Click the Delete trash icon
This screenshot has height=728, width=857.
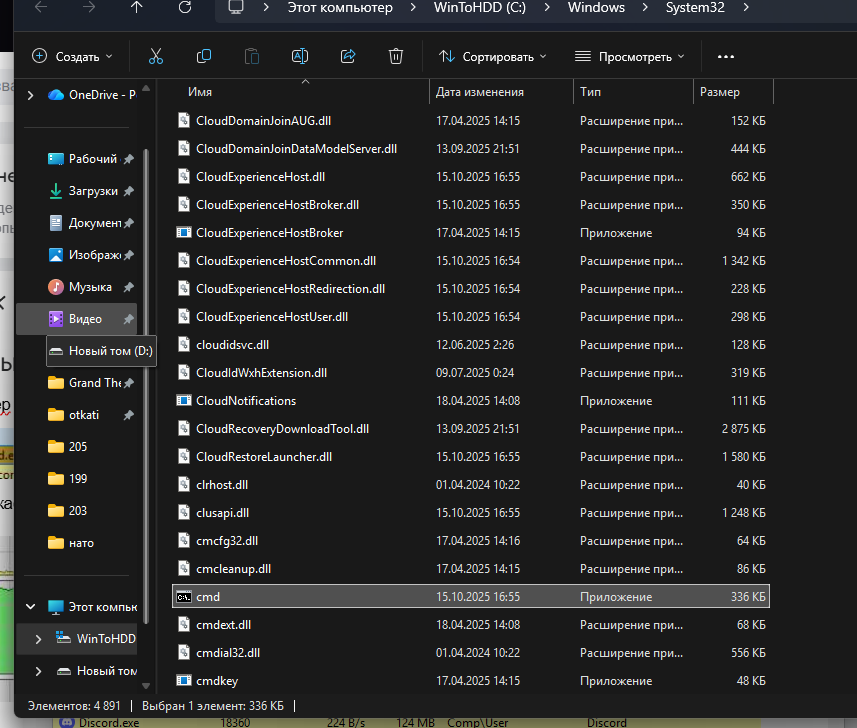[396, 56]
